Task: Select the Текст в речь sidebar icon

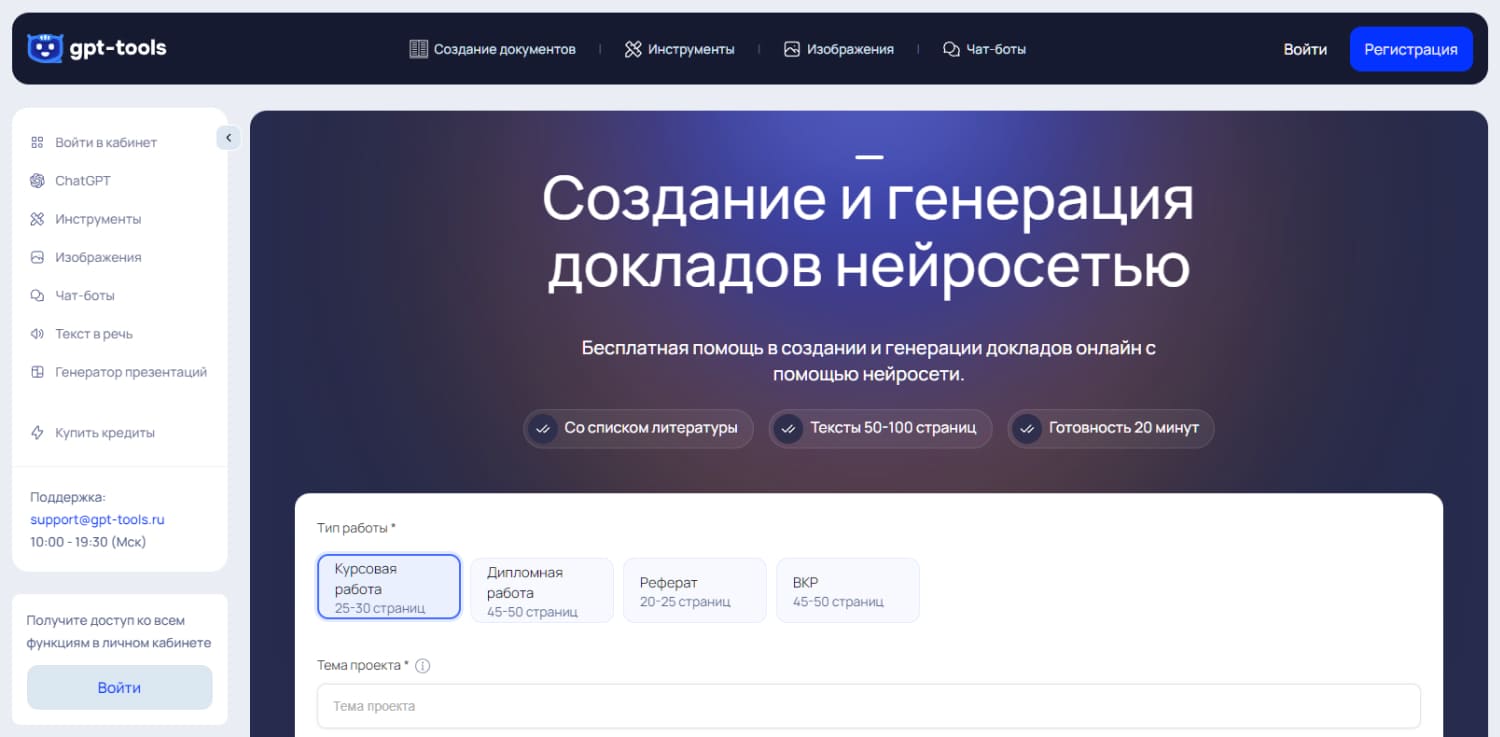Action: tap(38, 333)
